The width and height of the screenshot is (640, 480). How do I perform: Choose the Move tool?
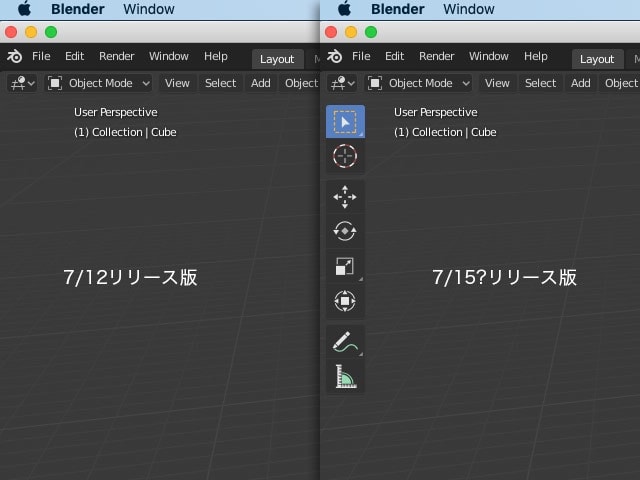click(x=345, y=197)
